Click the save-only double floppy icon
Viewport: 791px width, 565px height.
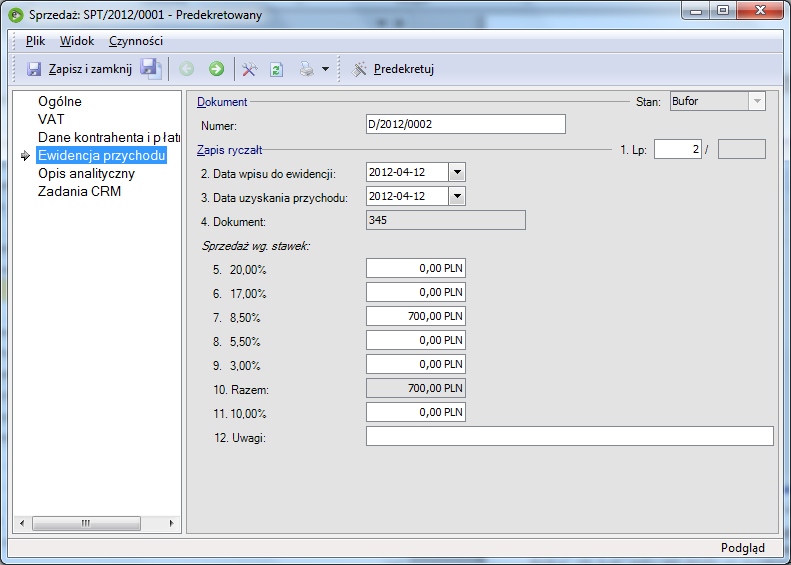[x=151, y=69]
